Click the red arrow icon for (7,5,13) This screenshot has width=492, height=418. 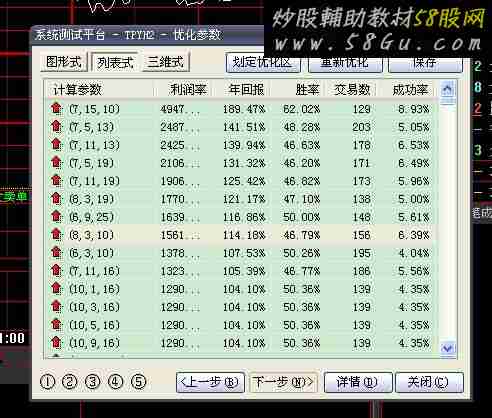[56, 127]
